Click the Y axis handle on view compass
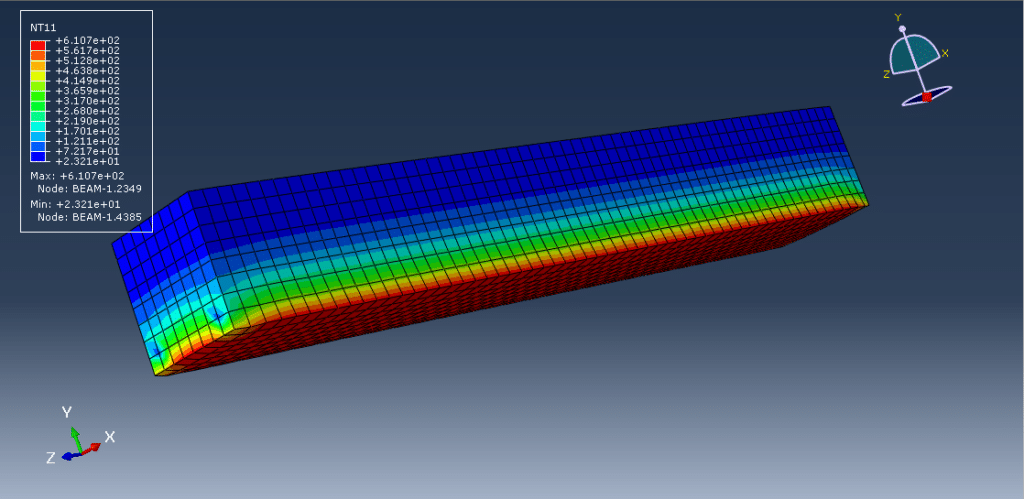 [x=902, y=30]
